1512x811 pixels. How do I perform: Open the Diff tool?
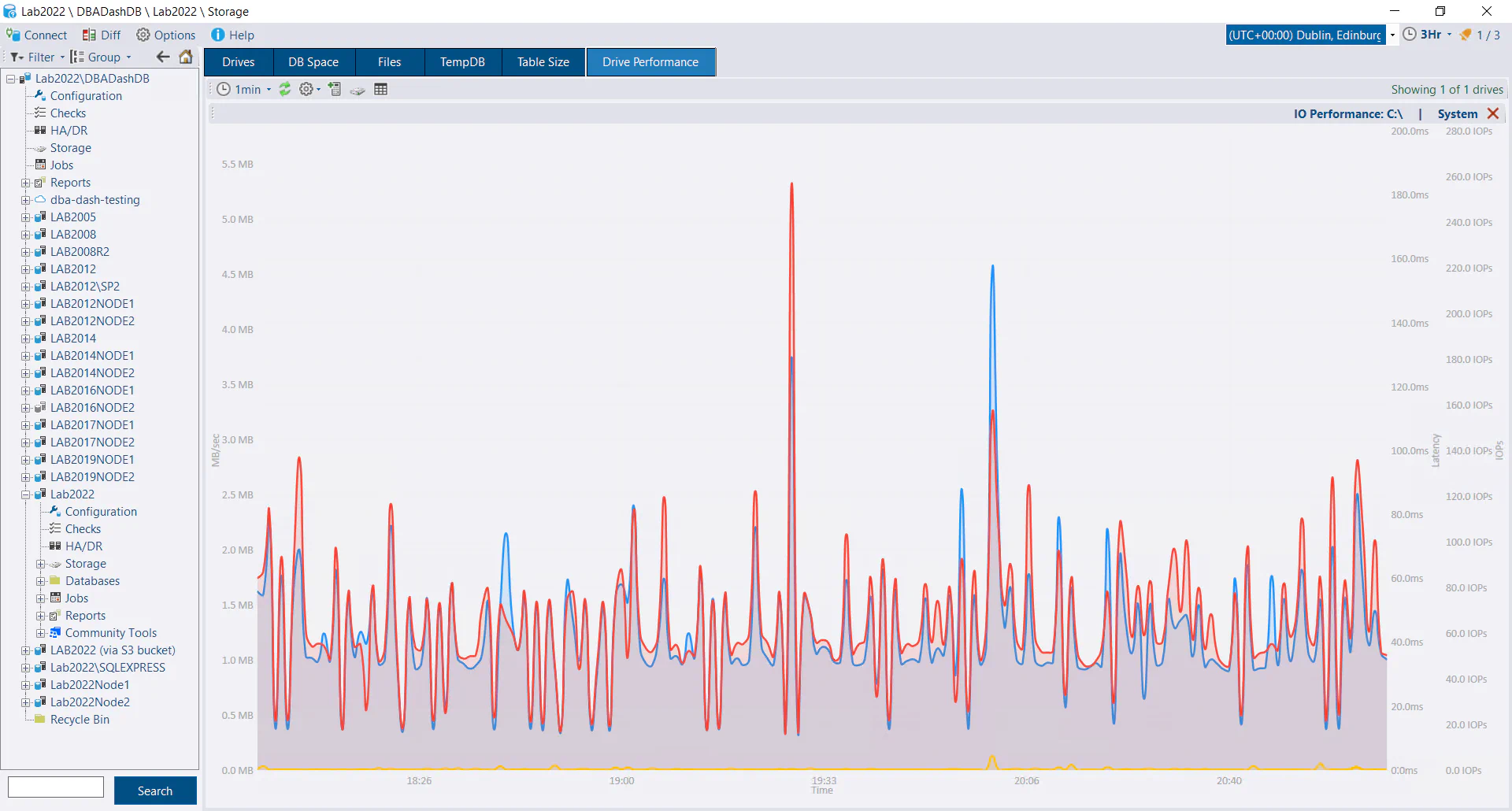pos(102,35)
